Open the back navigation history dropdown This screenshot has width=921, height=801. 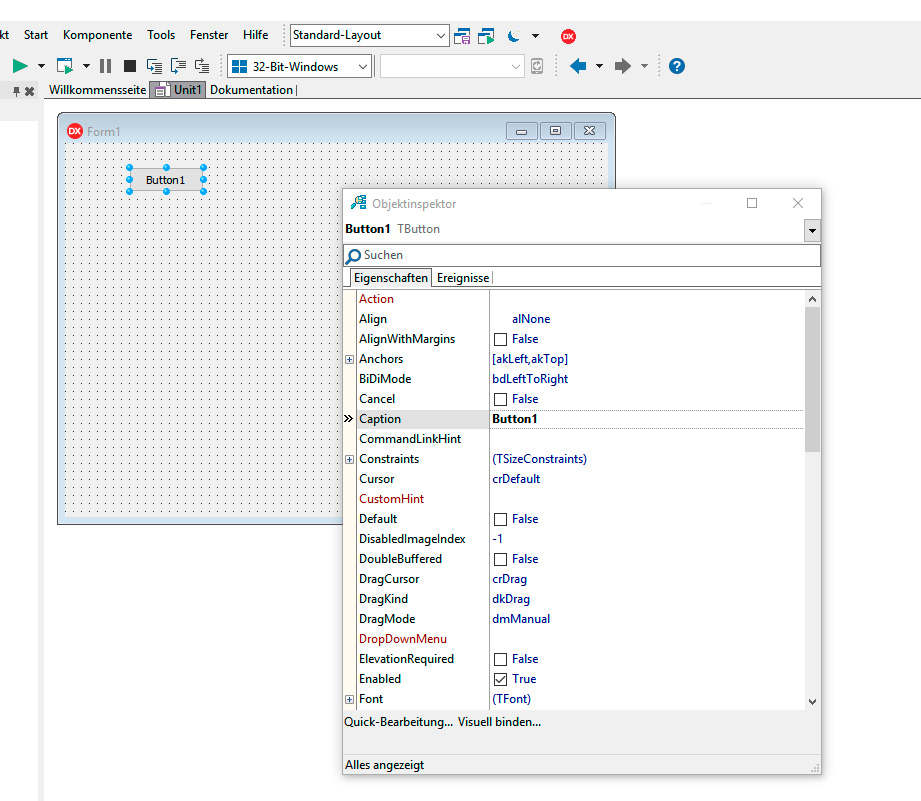point(599,66)
